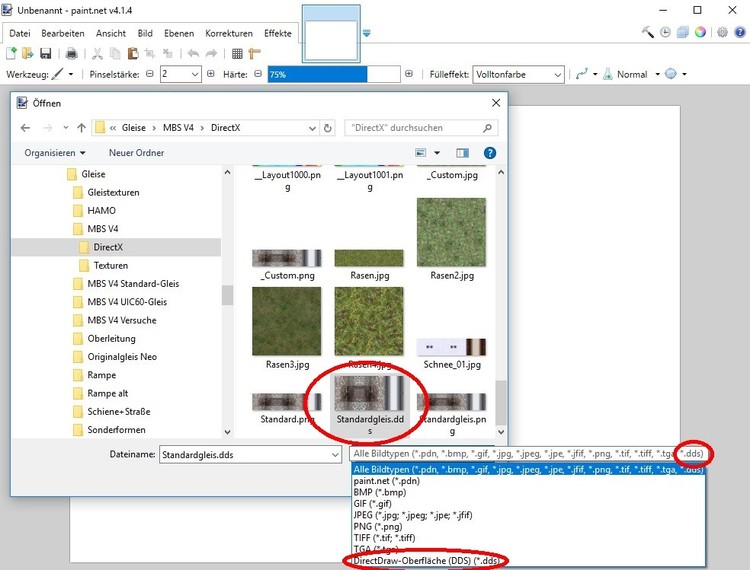The width and height of the screenshot is (750, 570).
Task: Toggle the rulers icon
Action: point(254,54)
